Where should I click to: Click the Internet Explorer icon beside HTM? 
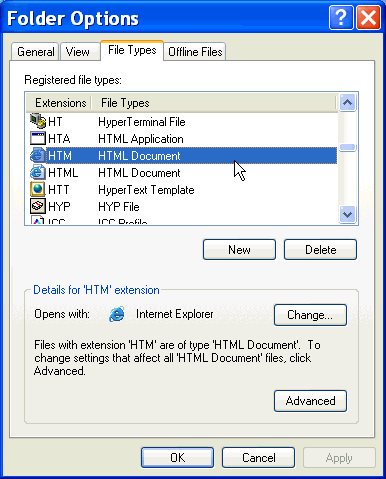(x=38, y=155)
